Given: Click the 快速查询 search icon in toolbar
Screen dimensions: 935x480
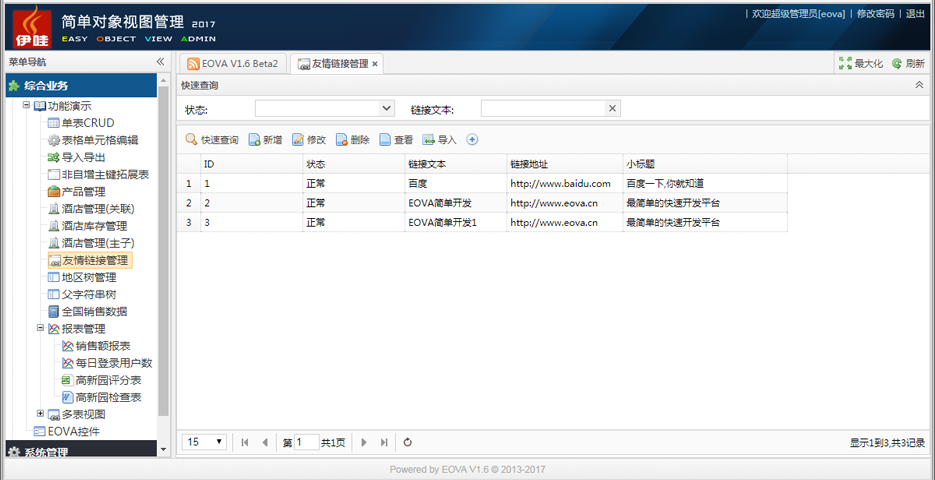Looking at the screenshot, I should click(191, 140).
